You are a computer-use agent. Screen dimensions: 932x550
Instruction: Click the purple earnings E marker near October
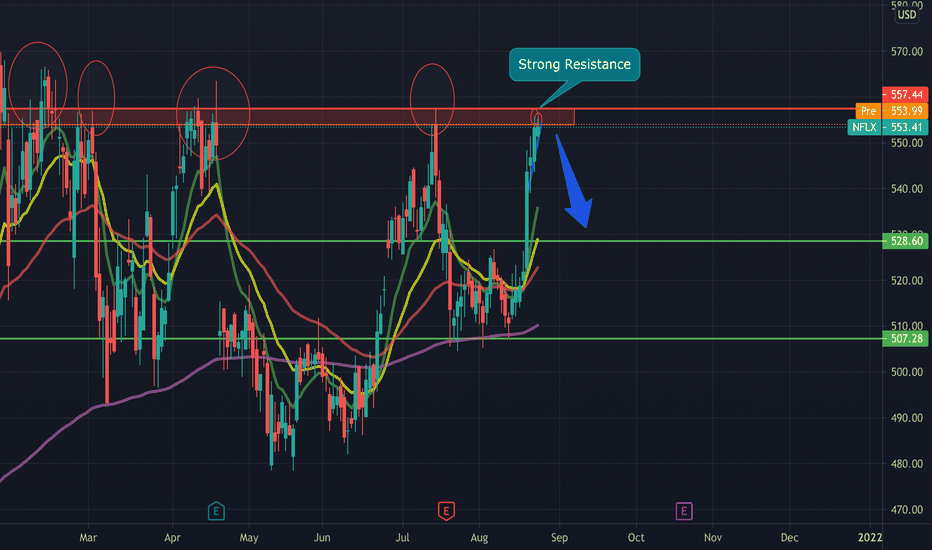coord(684,511)
